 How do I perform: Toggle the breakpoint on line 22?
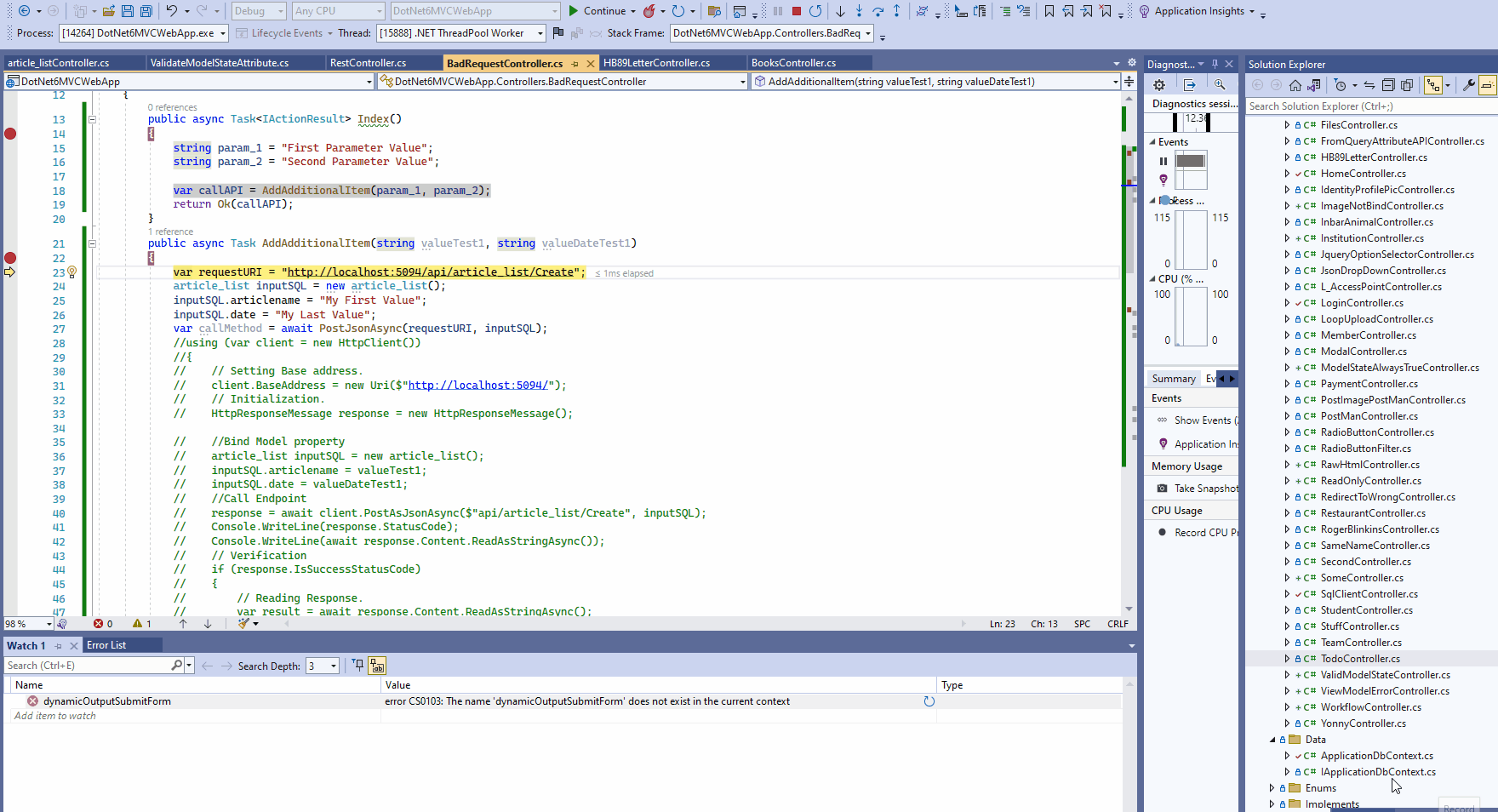(x=9, y=258)
